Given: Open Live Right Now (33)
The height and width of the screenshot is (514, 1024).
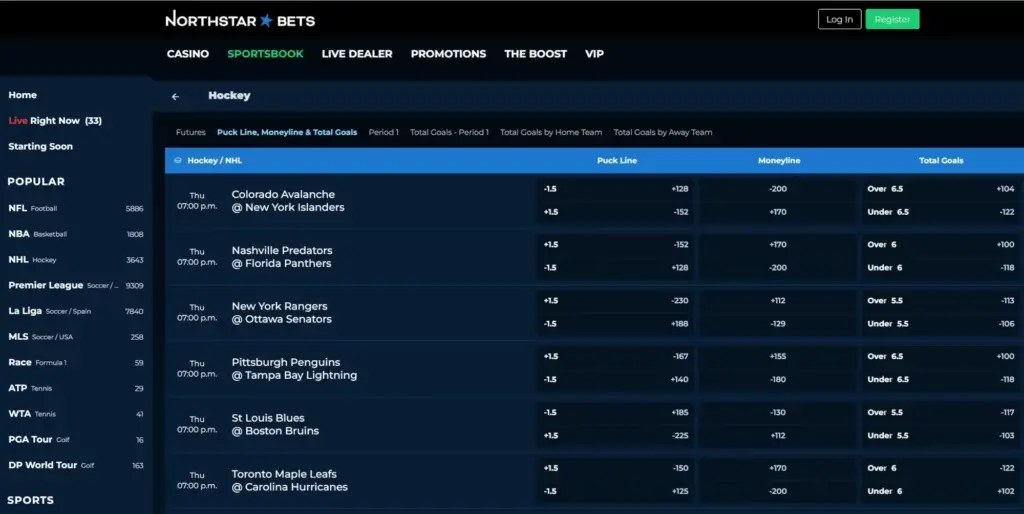Looking at the screenshot, I should pos(56,120).
